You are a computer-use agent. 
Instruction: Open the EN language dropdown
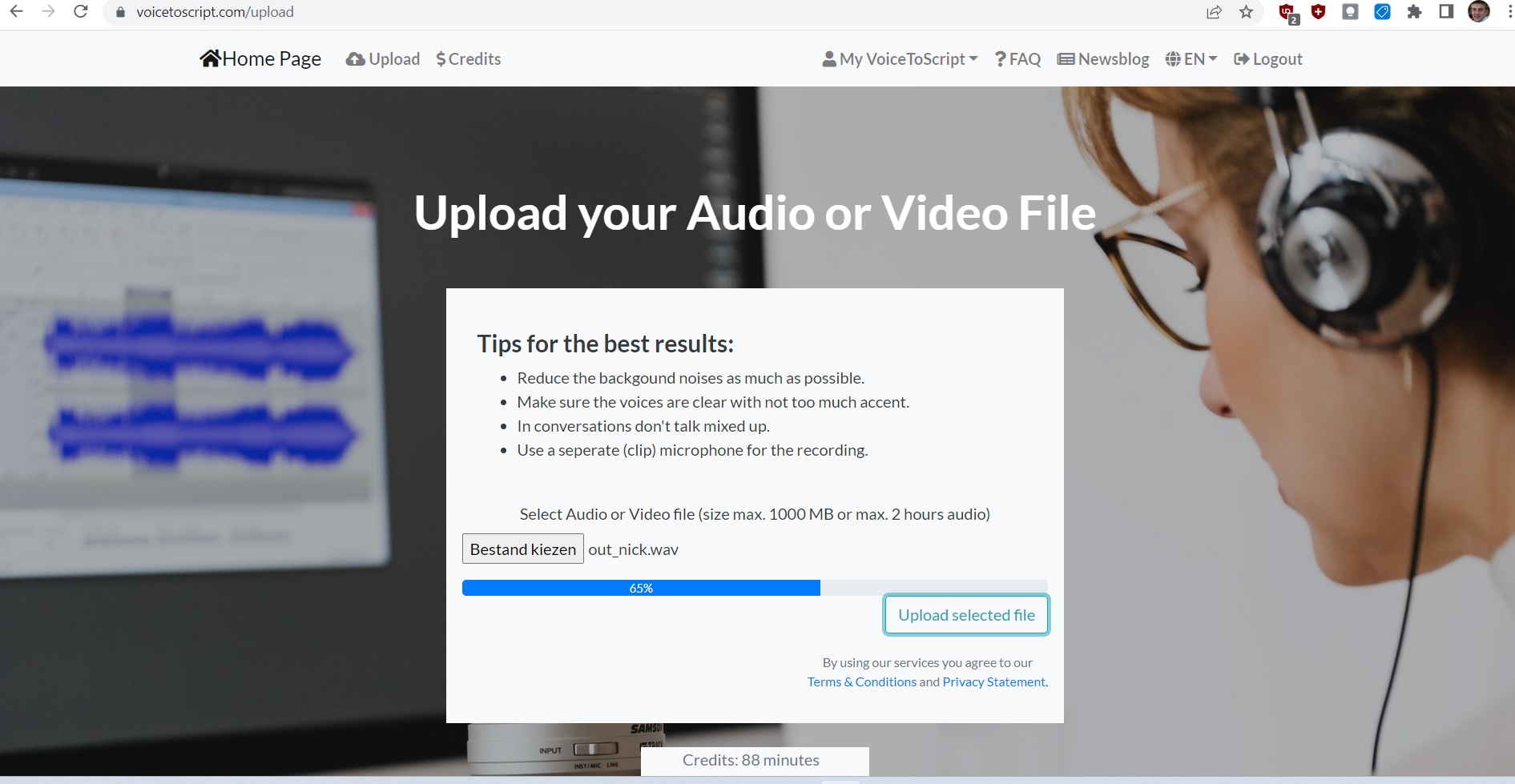(1191, 59)
